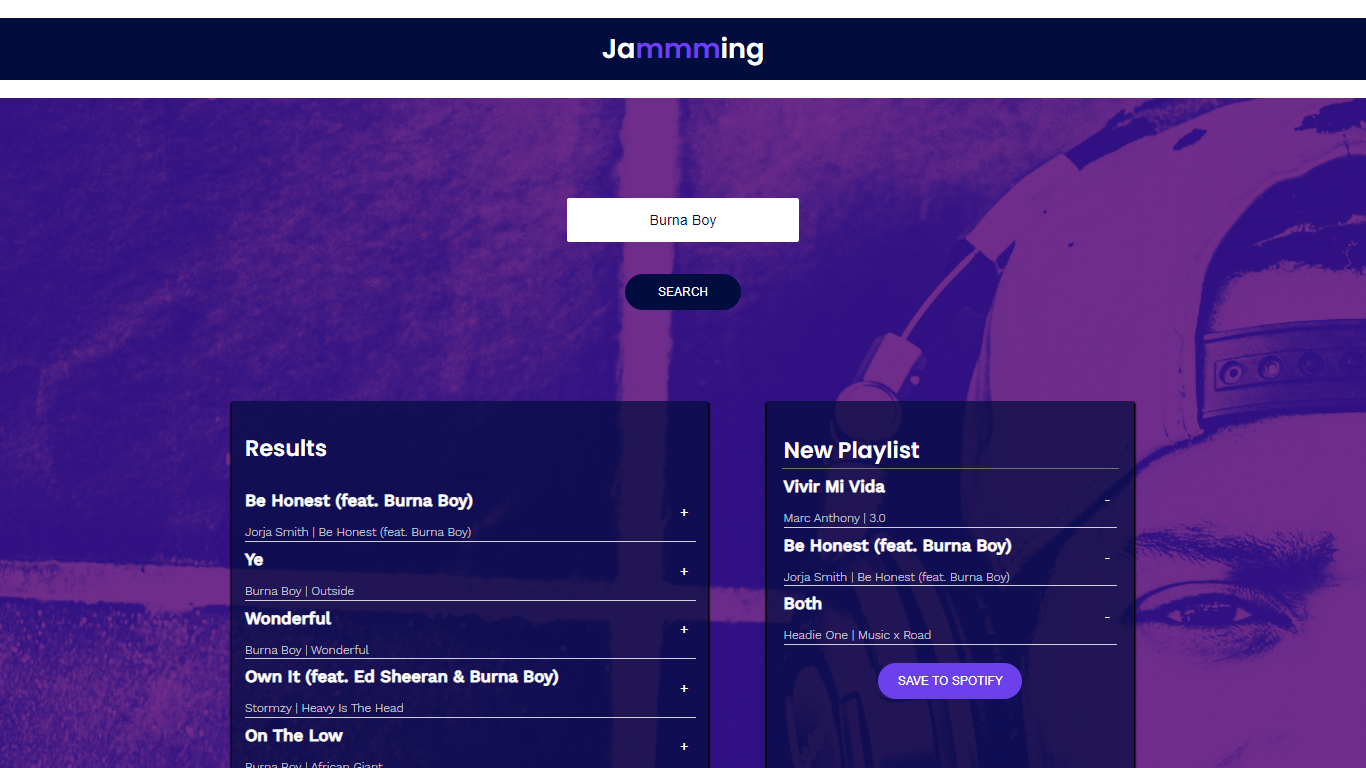This screenshot has width=1366, height=768.
Task: Focus the Burna Boy search field
Action: pos(683,220)
